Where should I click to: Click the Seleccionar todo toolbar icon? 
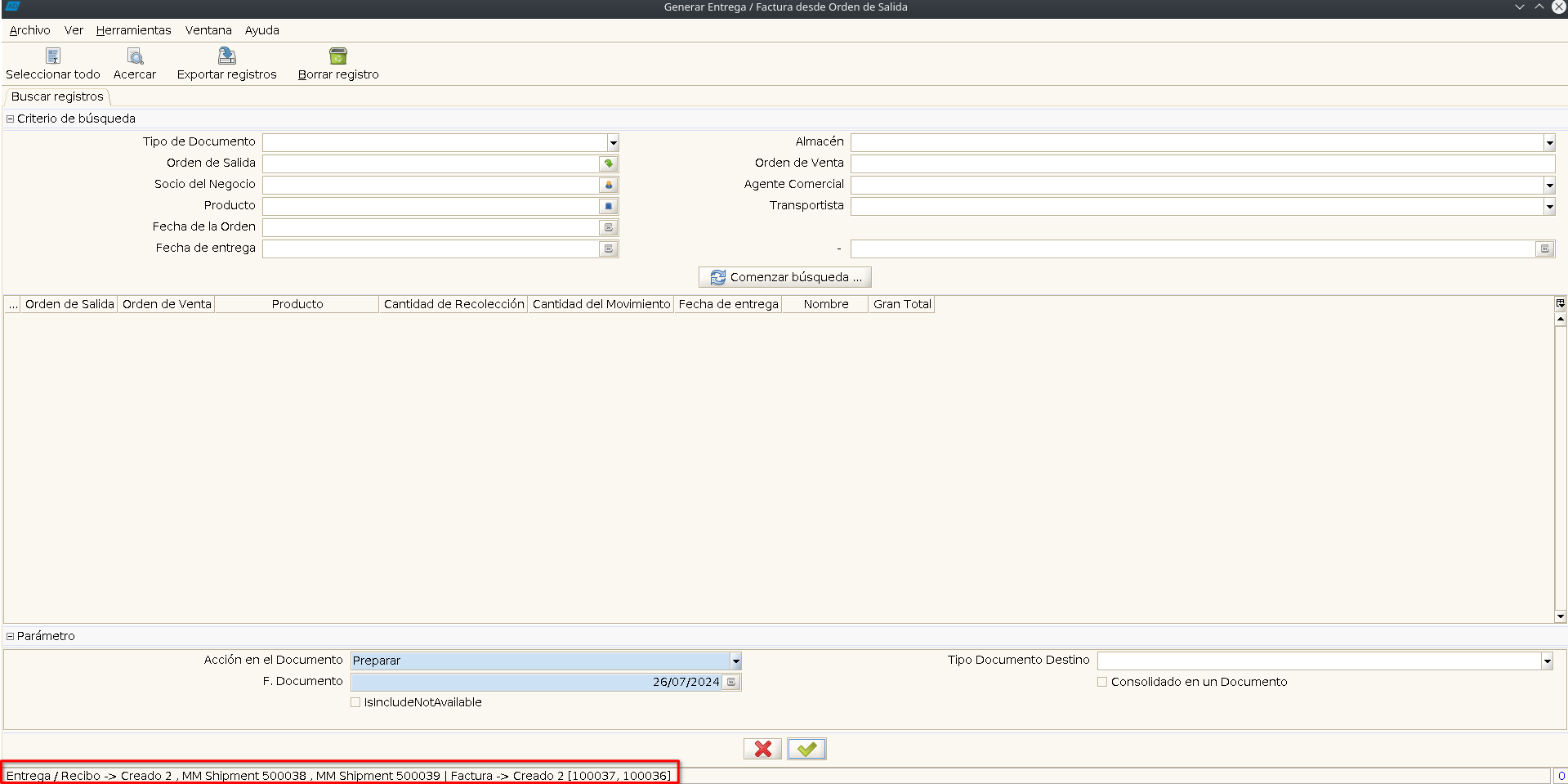click(x=53, y=56)
